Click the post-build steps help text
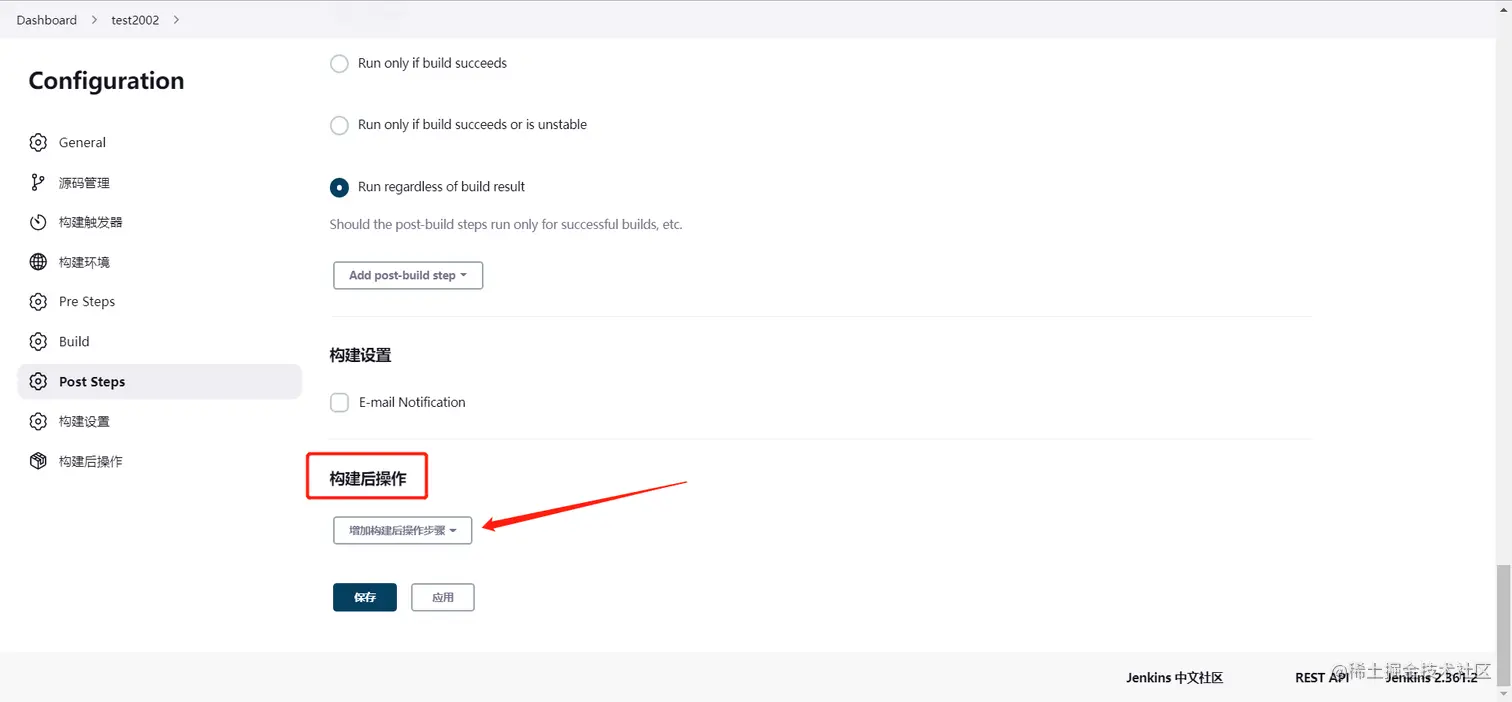 click(506, 224)
